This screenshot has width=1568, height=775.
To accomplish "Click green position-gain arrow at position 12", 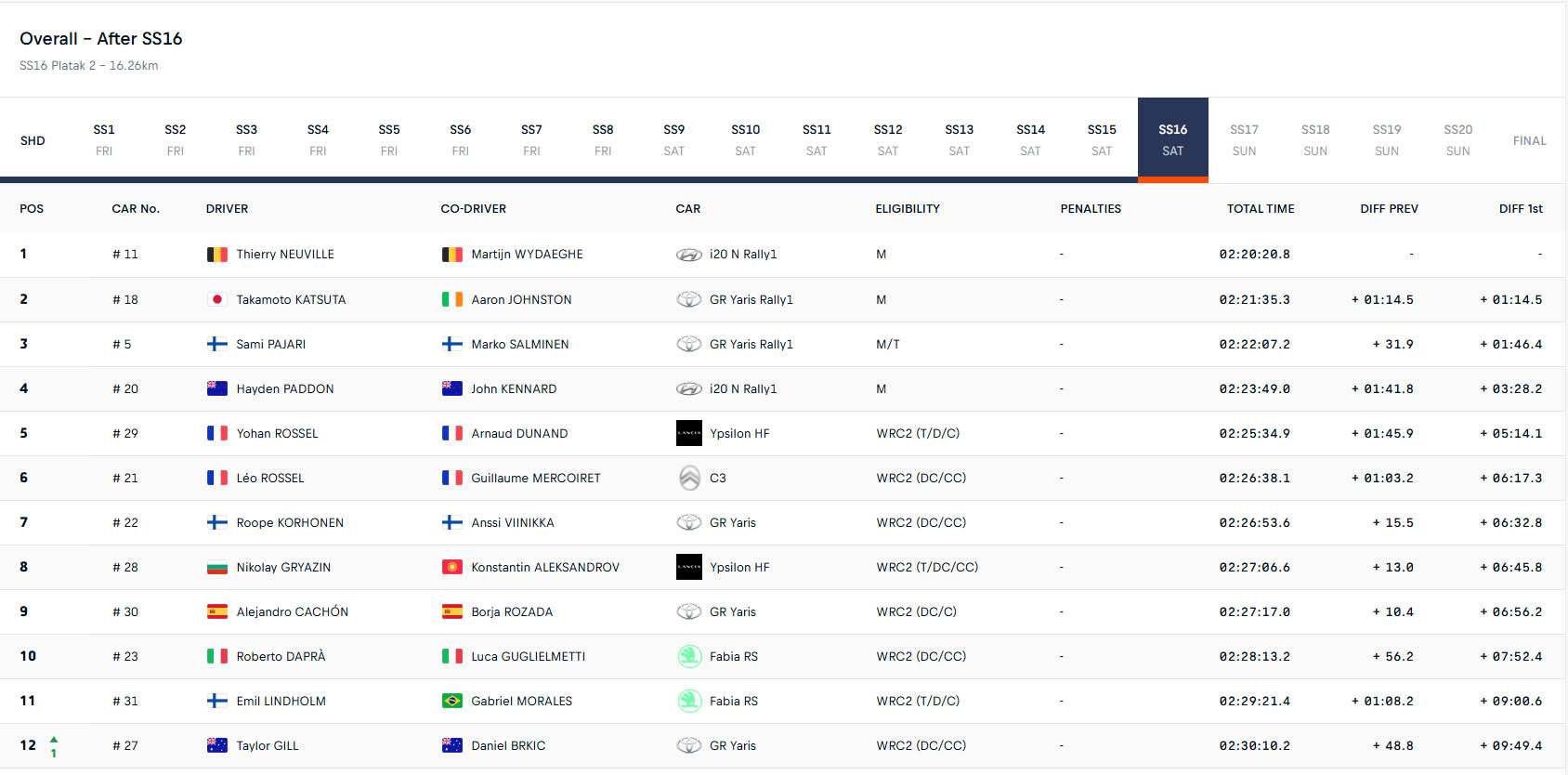I will 54,741.
